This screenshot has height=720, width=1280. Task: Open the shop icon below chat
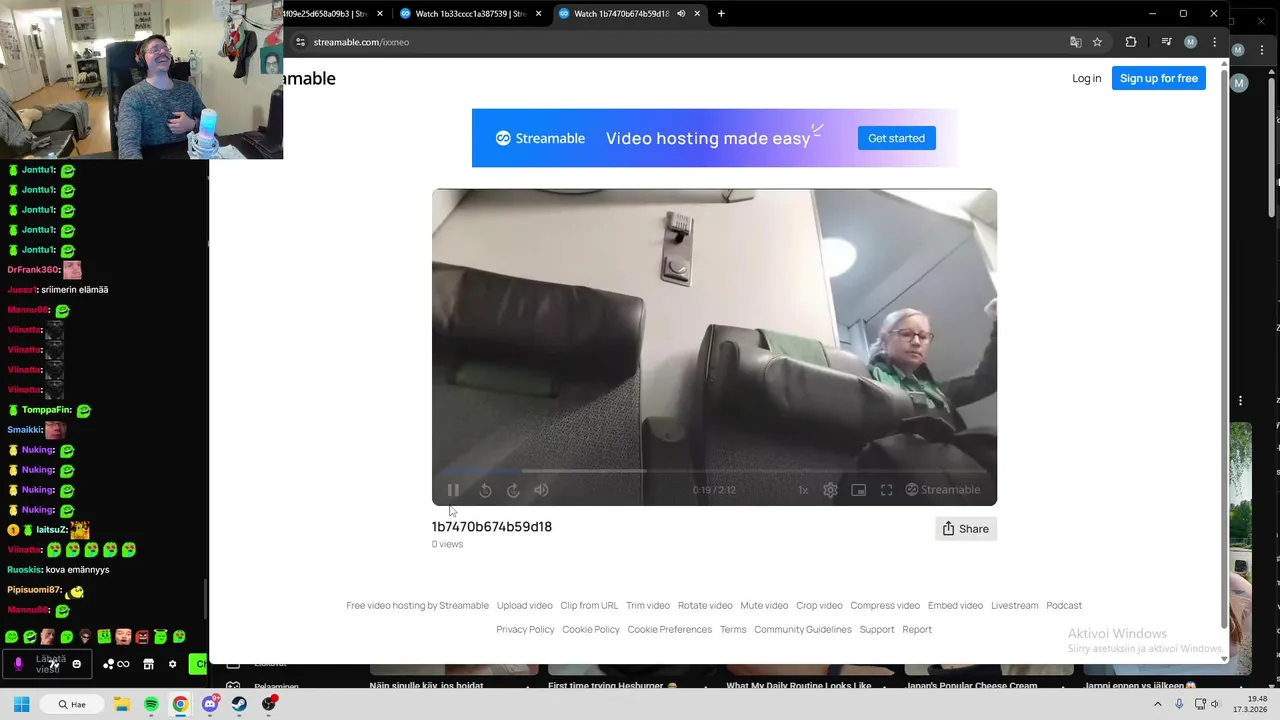pyautogui.click(x=148, y=664)
